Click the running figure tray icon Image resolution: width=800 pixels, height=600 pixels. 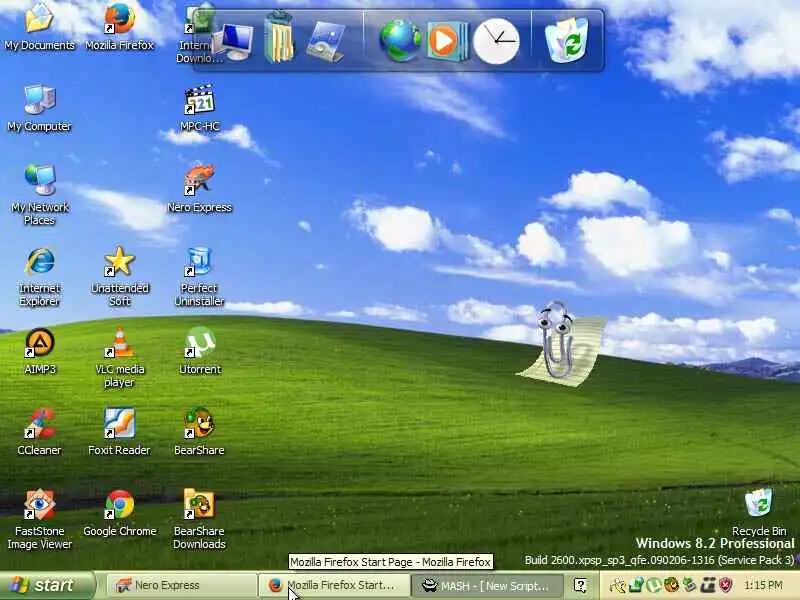[617, 585]
